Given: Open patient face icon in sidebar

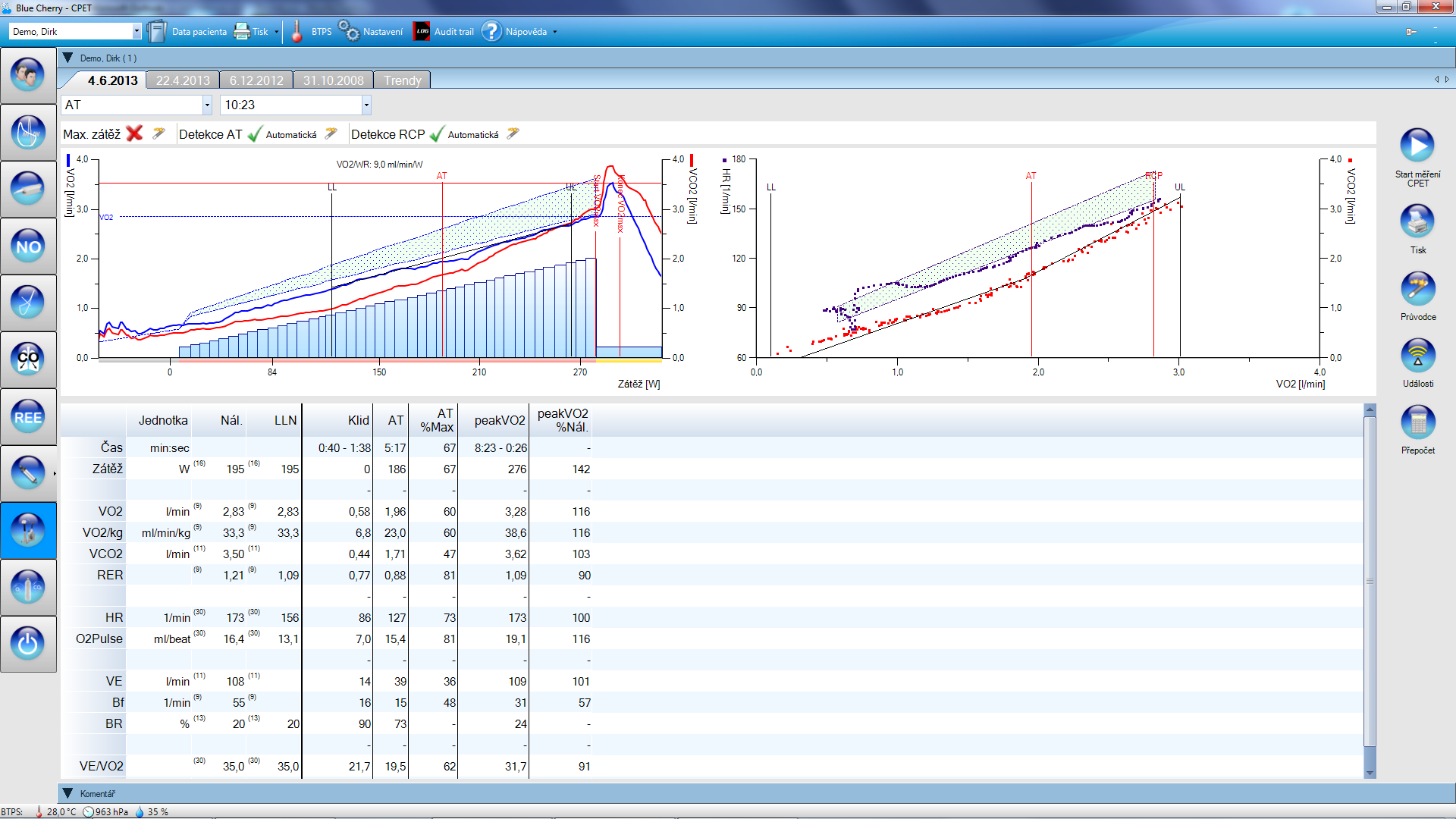Looking at the screenshot, I should tap(28, 75).
